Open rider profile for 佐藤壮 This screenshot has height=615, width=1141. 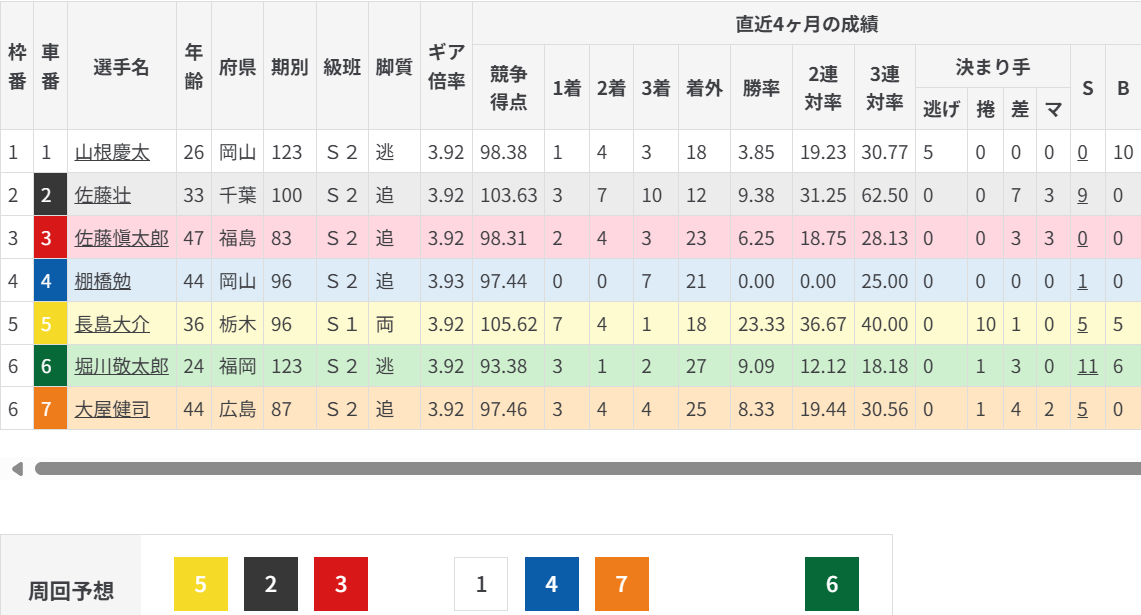coord(103,196)
